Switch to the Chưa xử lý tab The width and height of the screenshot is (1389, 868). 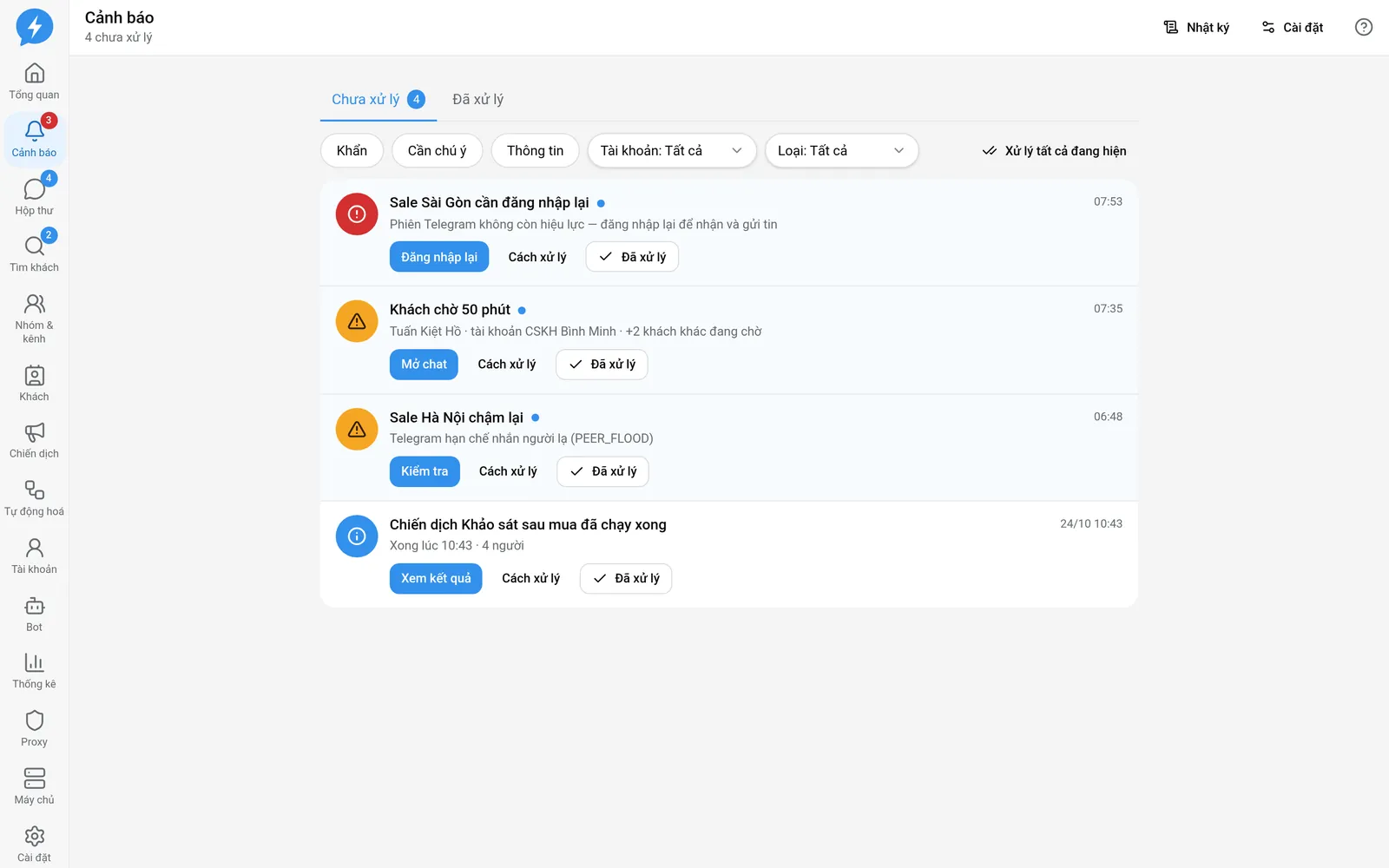tap(378, 99)
